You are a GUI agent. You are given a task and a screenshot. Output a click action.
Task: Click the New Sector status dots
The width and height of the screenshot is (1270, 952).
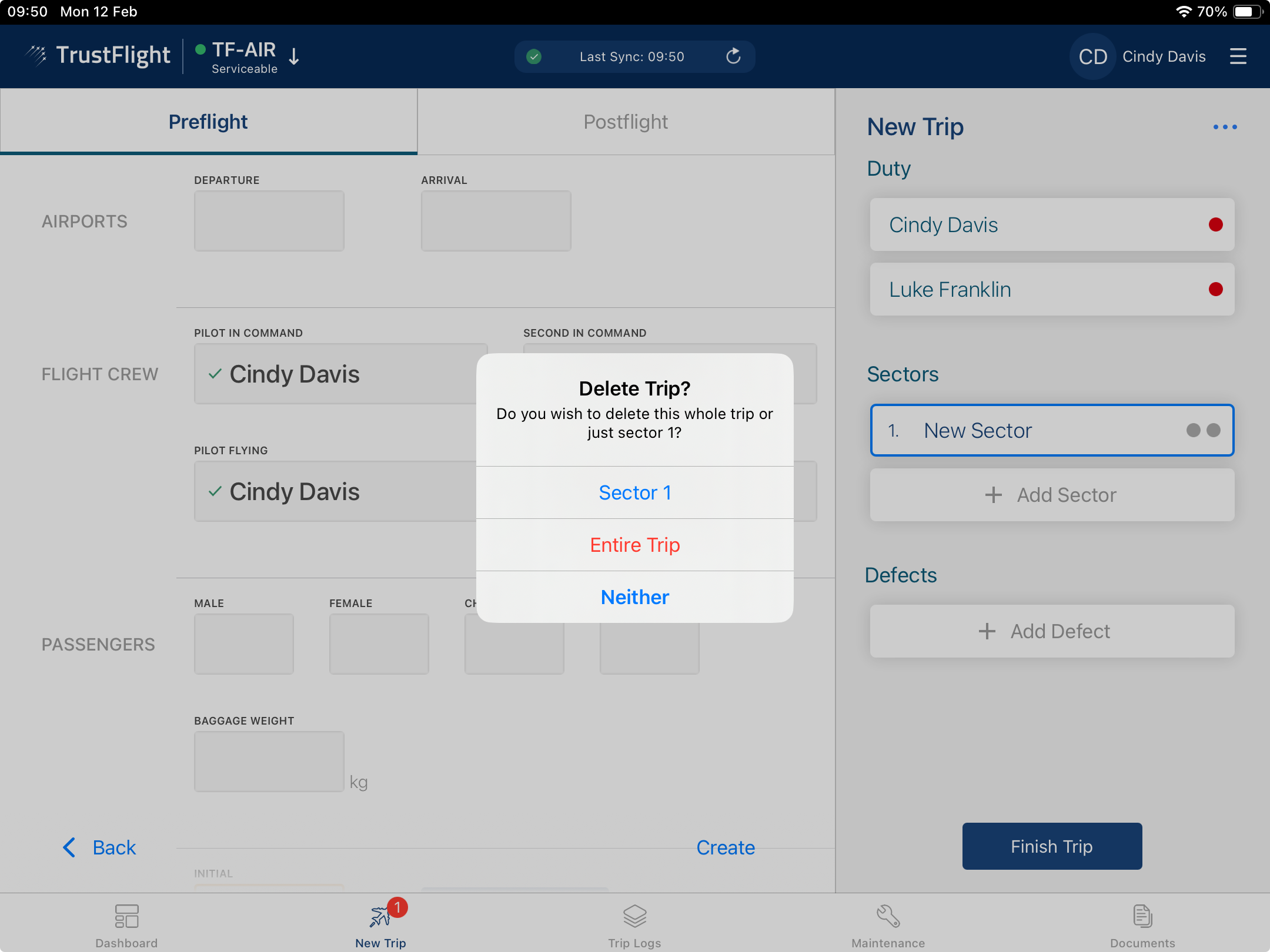tap(1203, 430)
